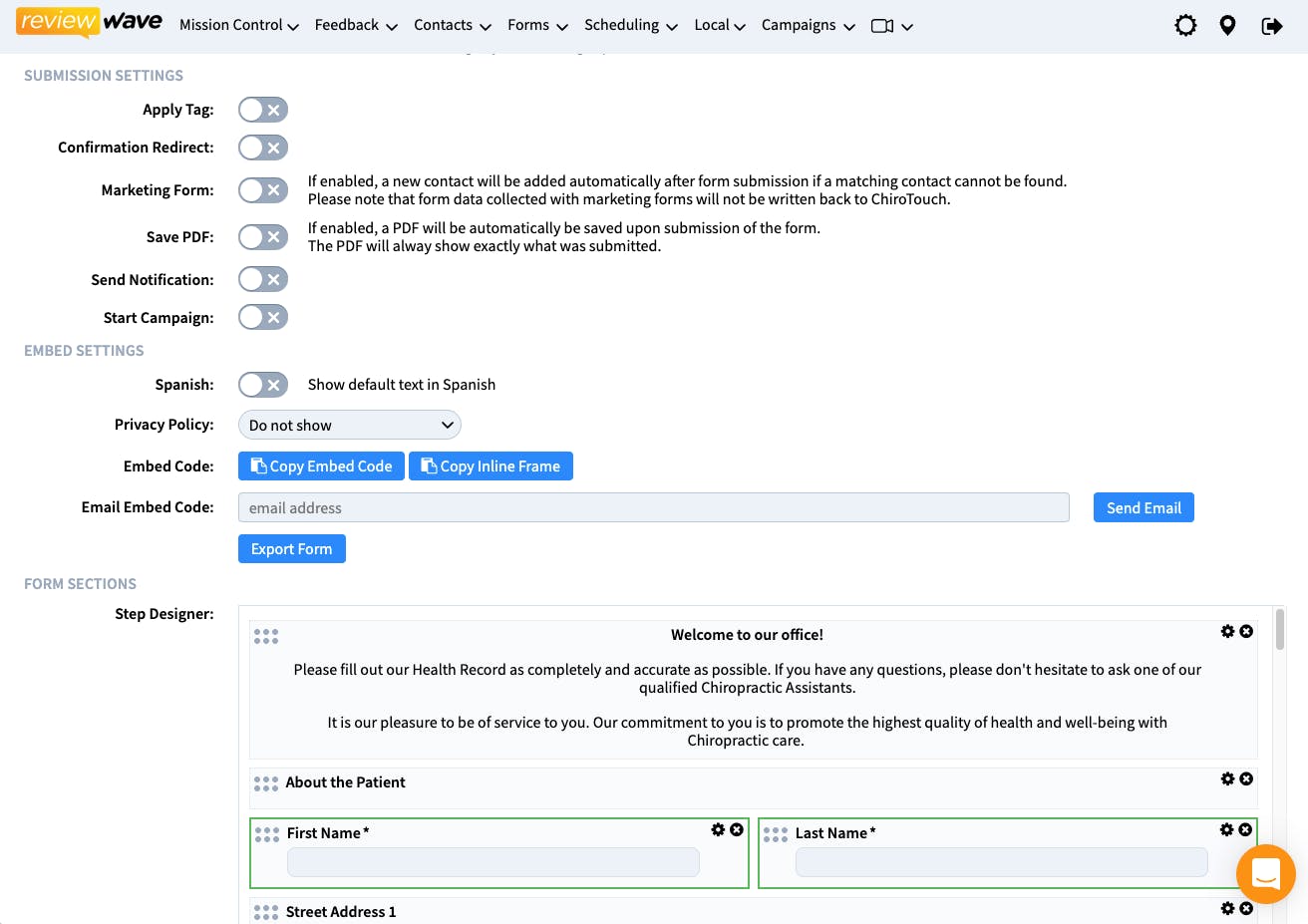Click the Export Form button
Viewport: 1308px width, 924px height.
point(292,549)
